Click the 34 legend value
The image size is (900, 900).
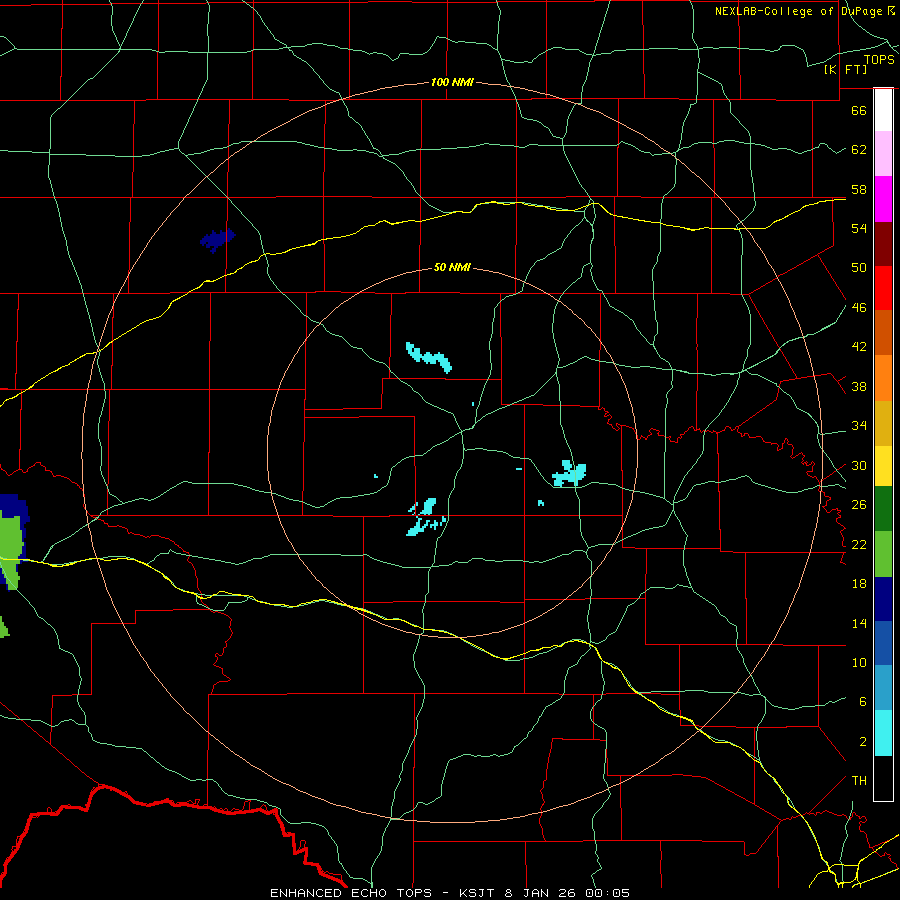859,426
